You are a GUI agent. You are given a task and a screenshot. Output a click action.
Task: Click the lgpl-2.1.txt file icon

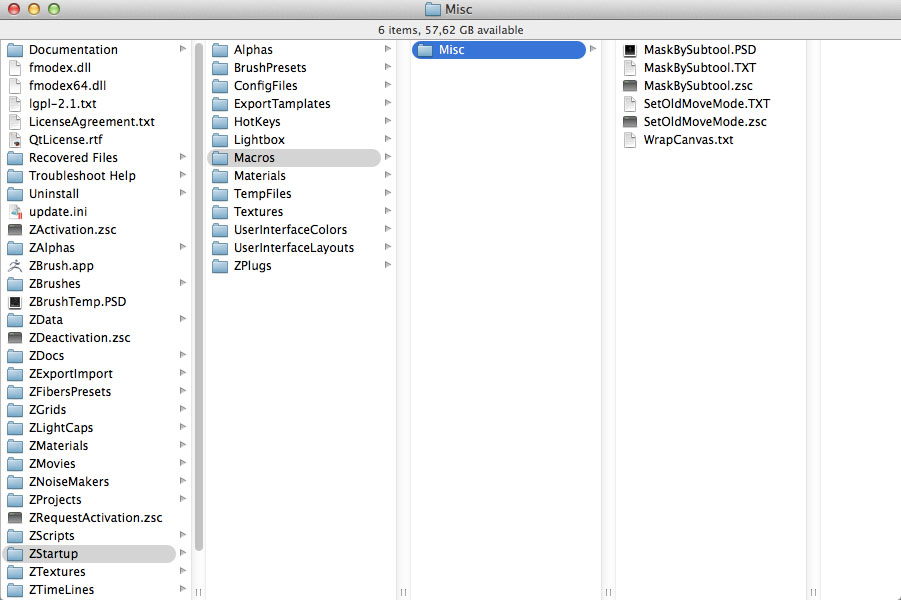click(15, 104)
